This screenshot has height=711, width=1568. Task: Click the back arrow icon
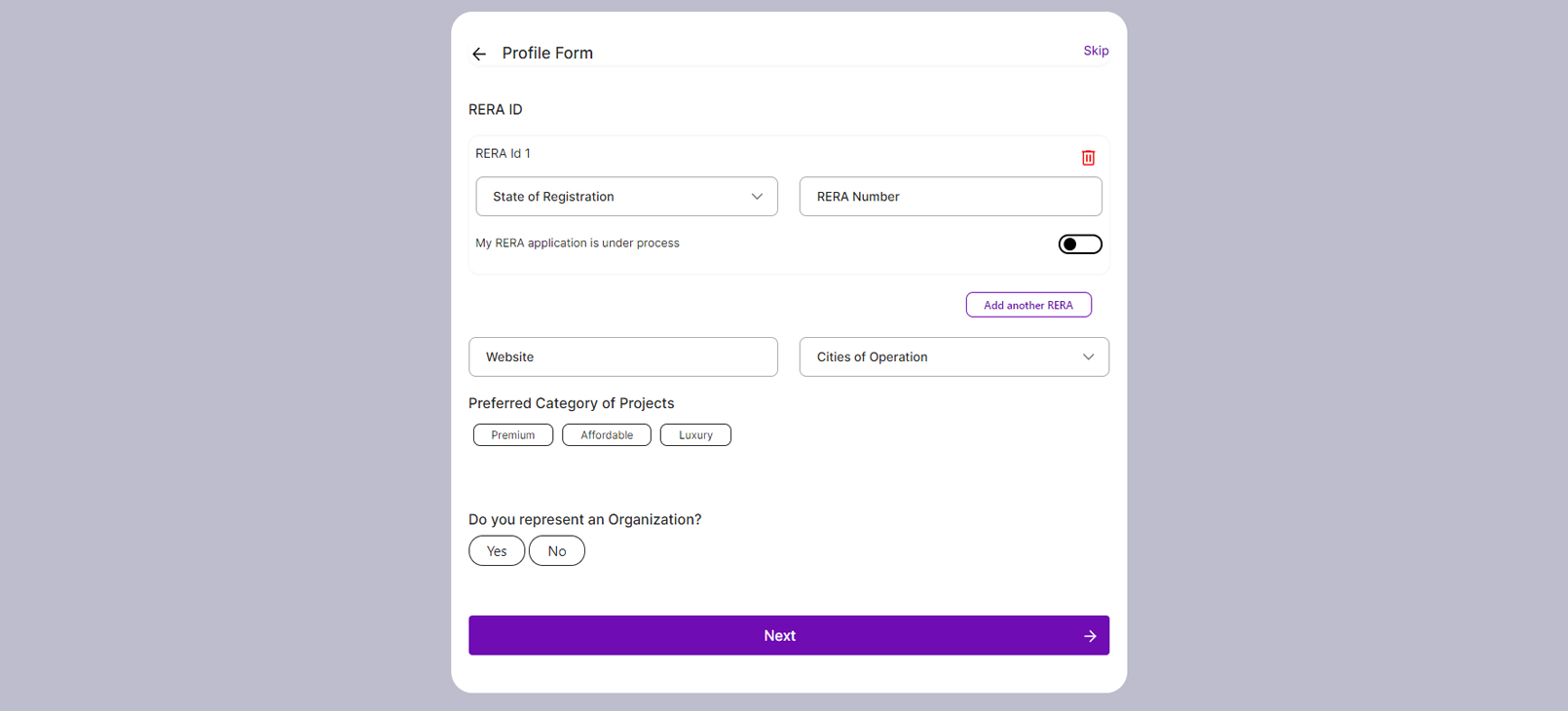[479, 54]
